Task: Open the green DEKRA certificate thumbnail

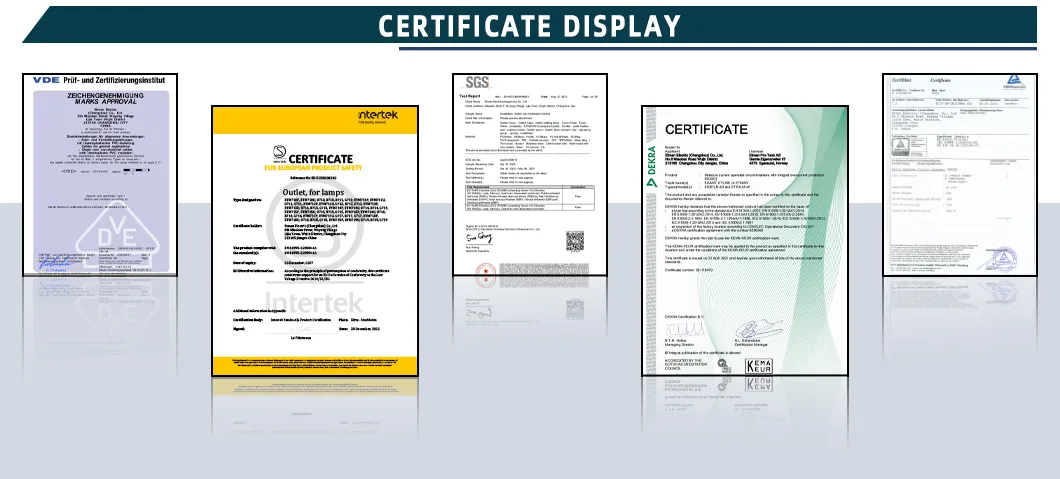Action: click(745, 241)
